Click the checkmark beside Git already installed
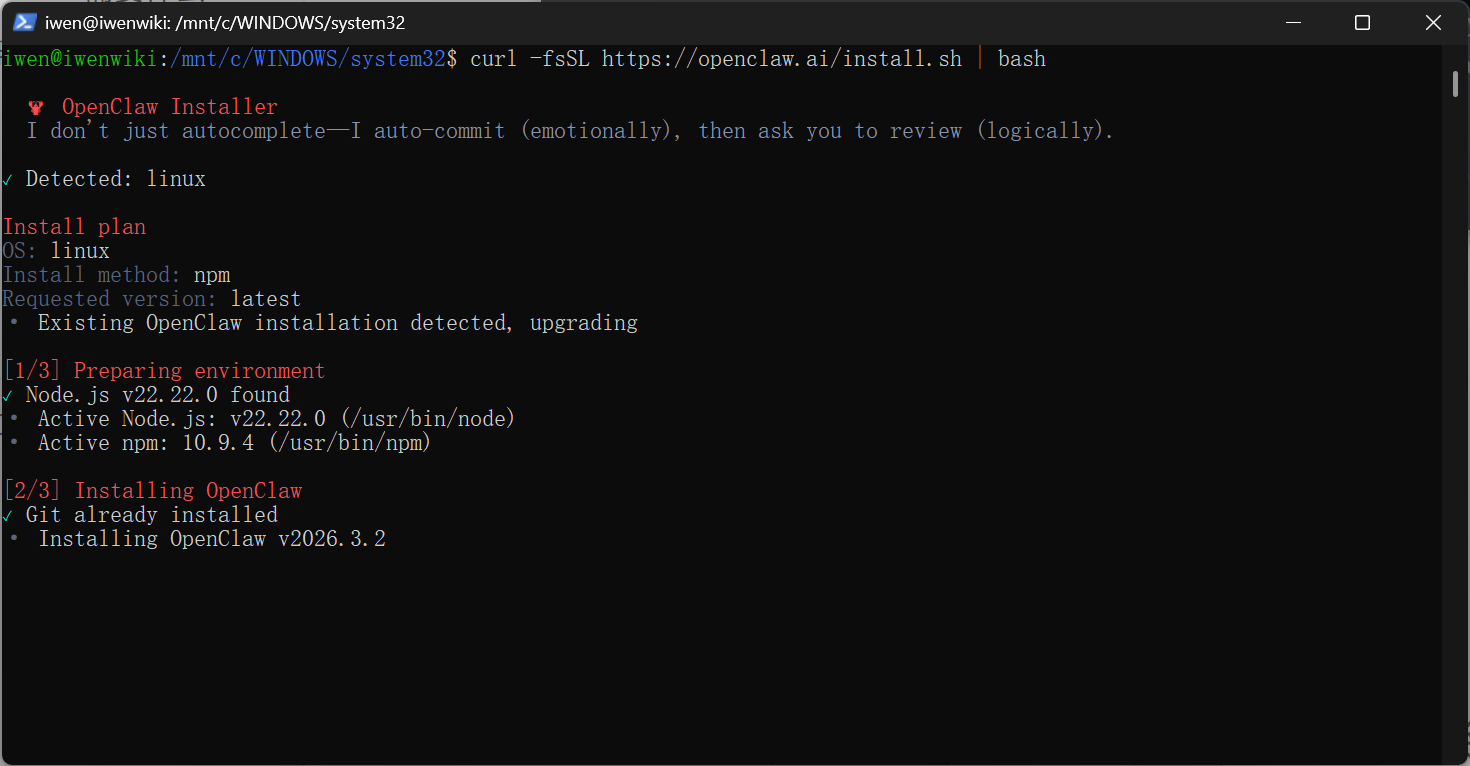This screenshot has height=766, width=1470. [8, 516]
